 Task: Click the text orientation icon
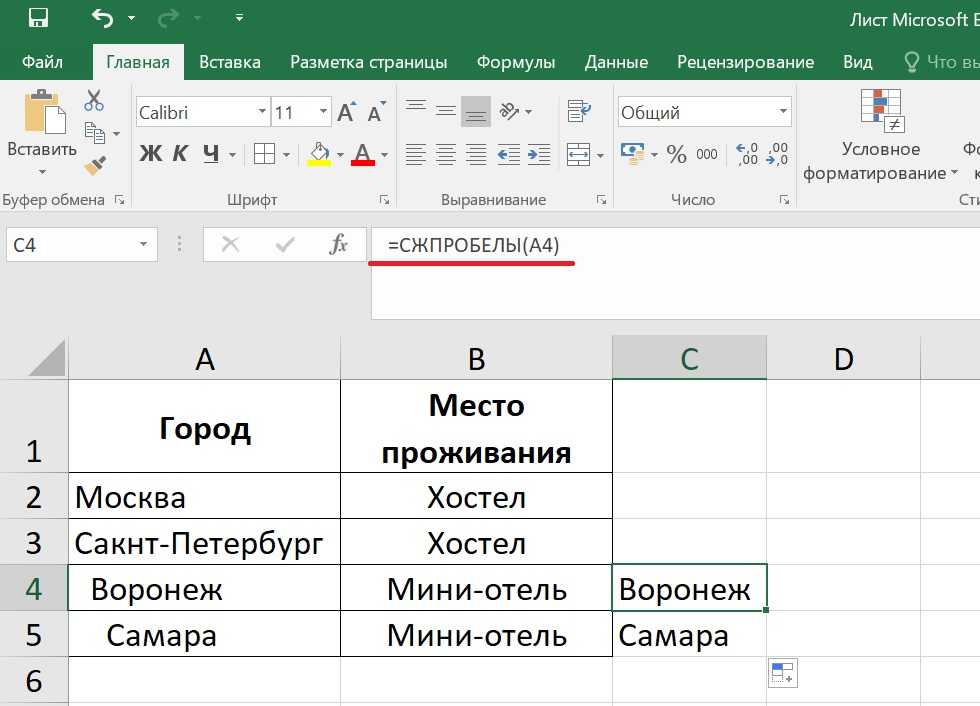click(x=509, y=112)
